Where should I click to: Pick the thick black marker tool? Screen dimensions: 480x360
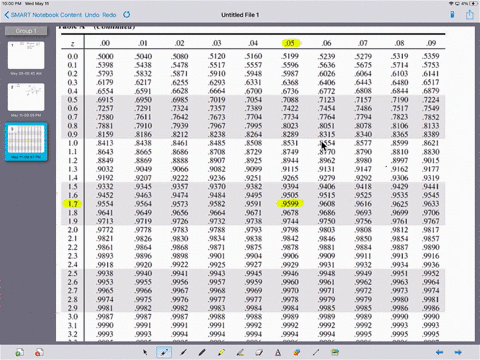coord(202,352)
